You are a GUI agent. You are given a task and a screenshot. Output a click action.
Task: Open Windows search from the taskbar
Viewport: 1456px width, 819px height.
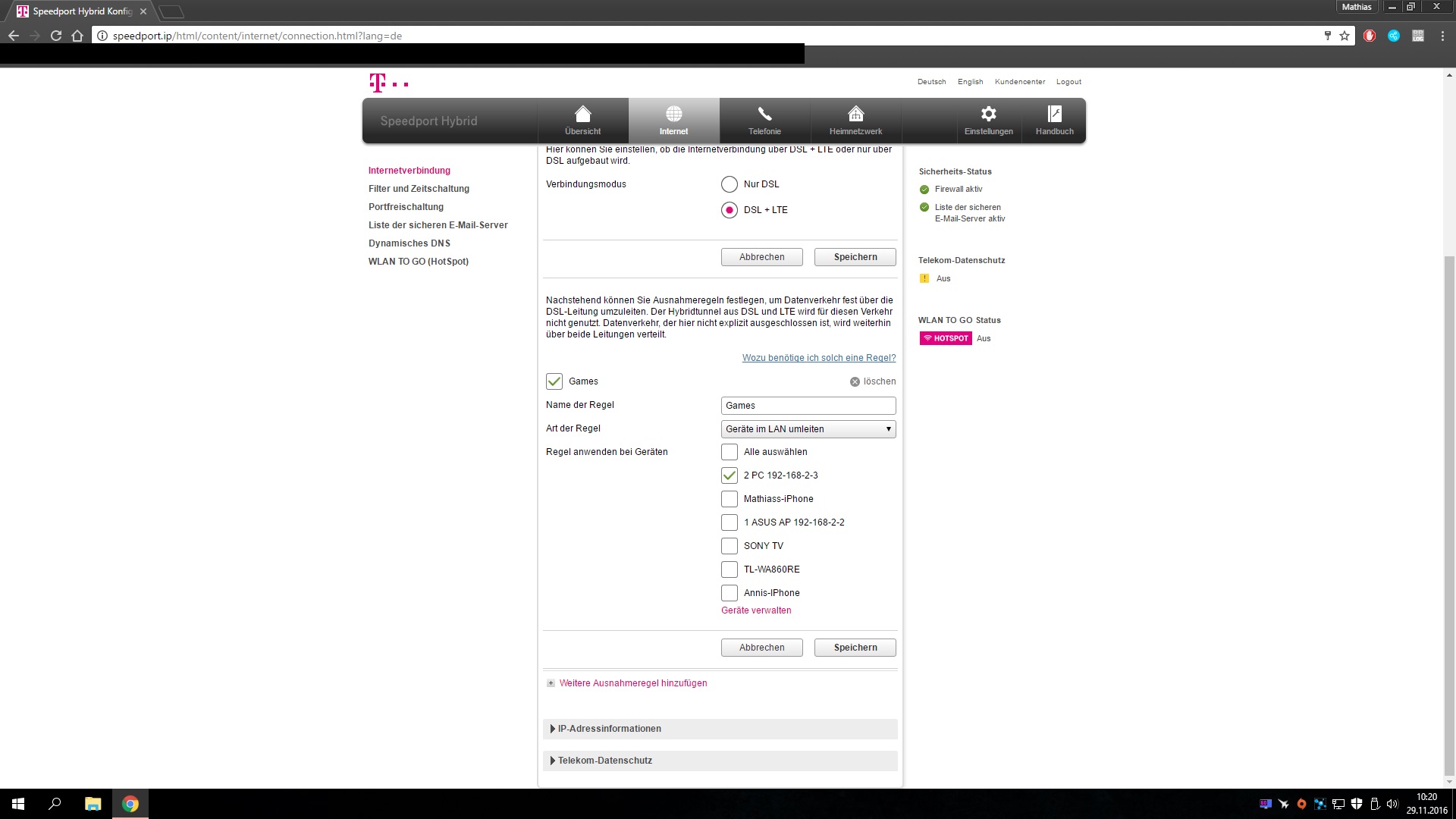[x=55, y=804]
